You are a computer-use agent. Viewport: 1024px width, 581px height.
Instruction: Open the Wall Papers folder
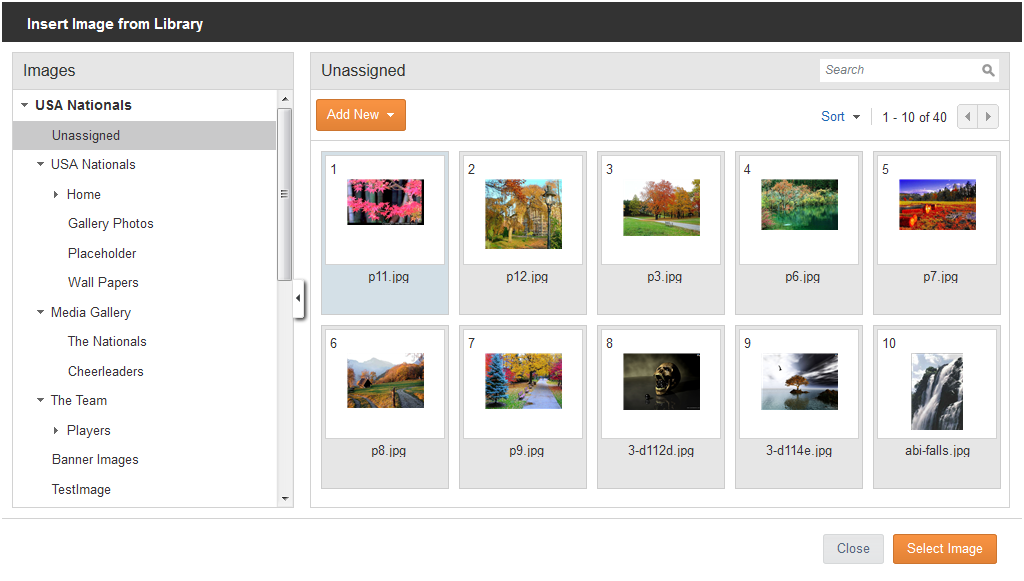tap(103, 283)
